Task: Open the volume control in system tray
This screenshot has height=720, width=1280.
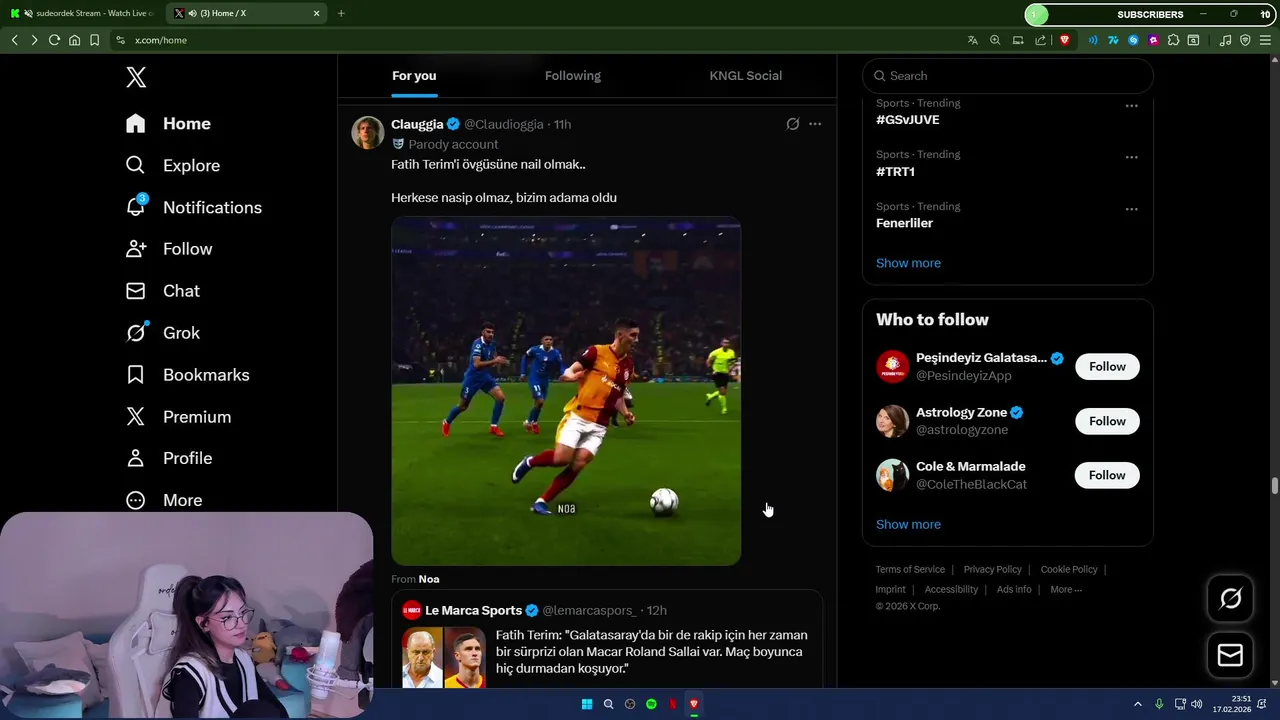Action: pos(1197,704)
